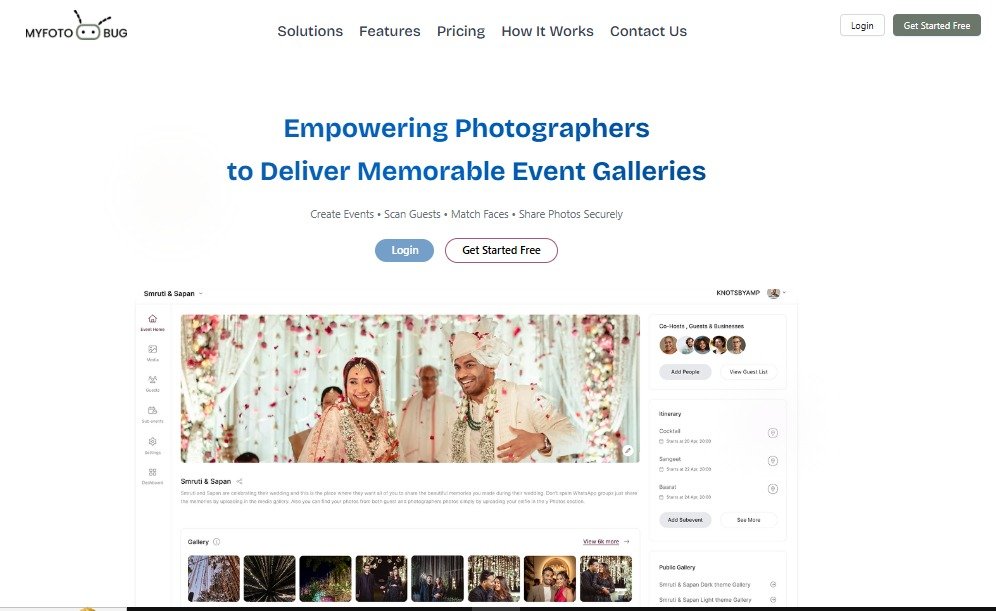Follow the View 6k more link
996x611 pixels.
tap(601, 542)
